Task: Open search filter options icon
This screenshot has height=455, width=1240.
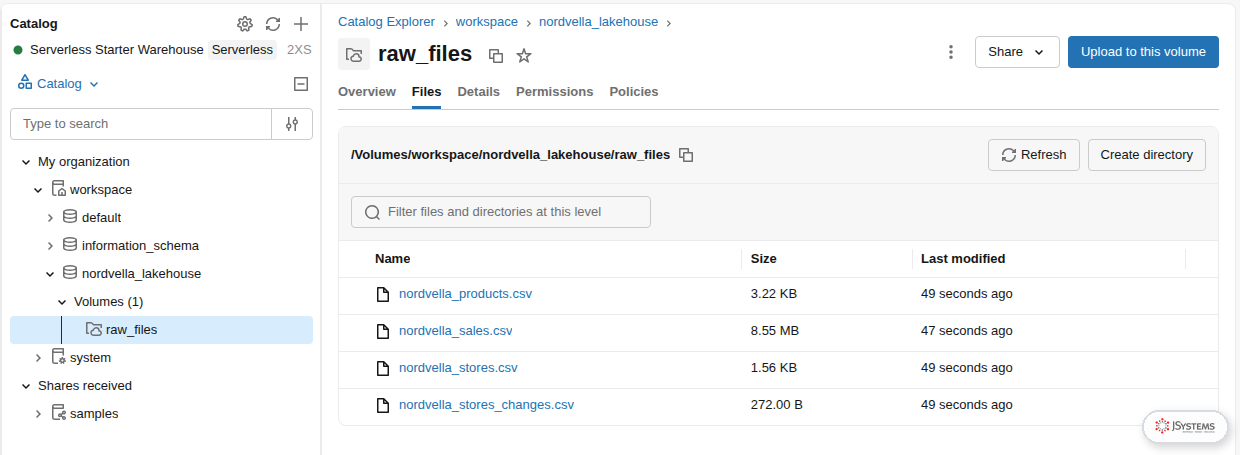Action: [x=292, y=124]
